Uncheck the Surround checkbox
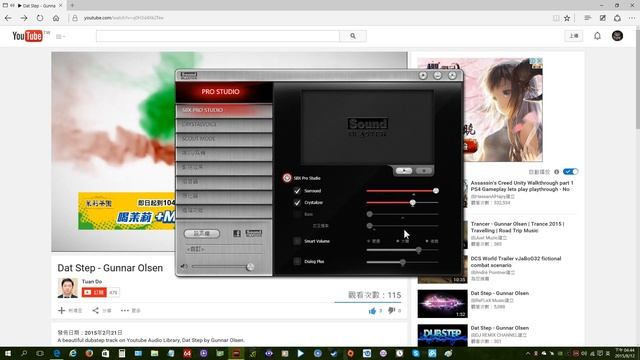This screenshot has height=360, width=640. 297,191
